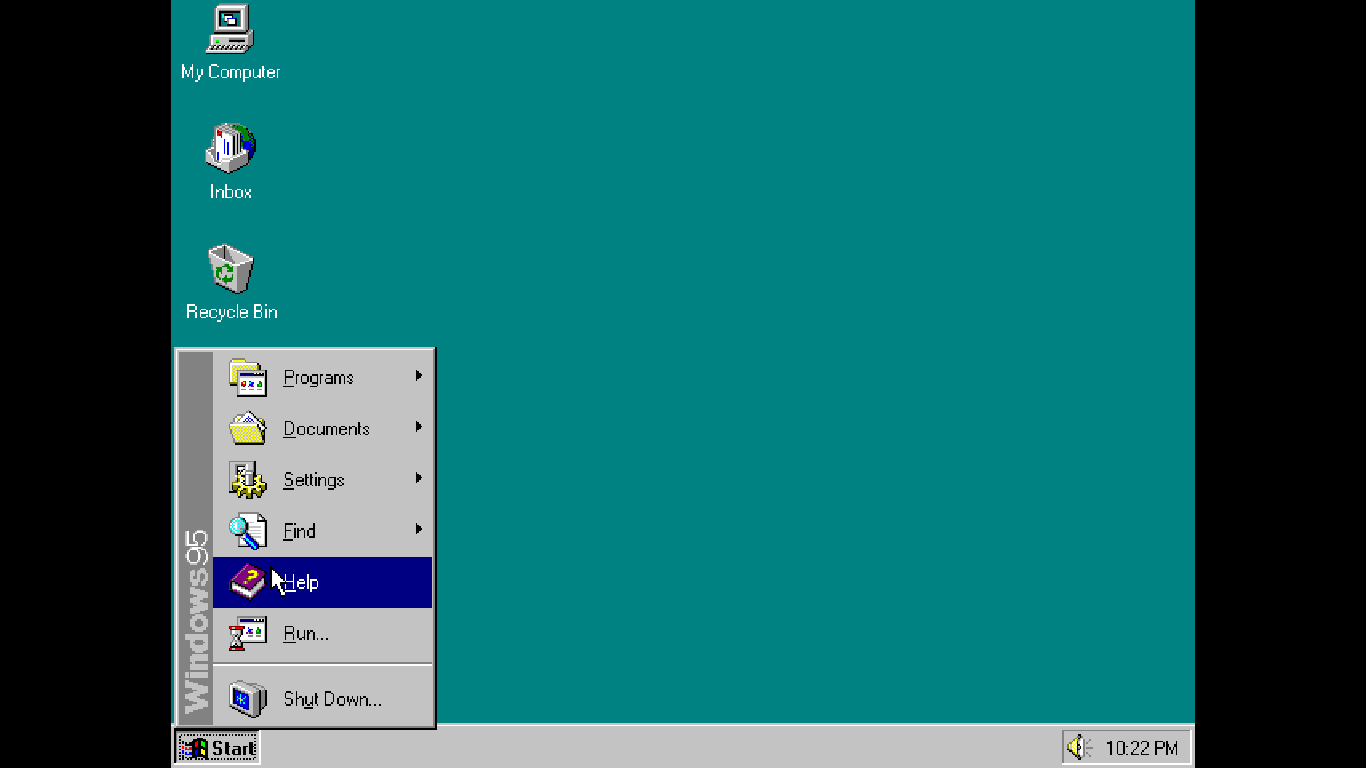Click the Programs folder icon in Start menu
The width and height of the screenshot is (1366, 768).
(x=247, y=378)
